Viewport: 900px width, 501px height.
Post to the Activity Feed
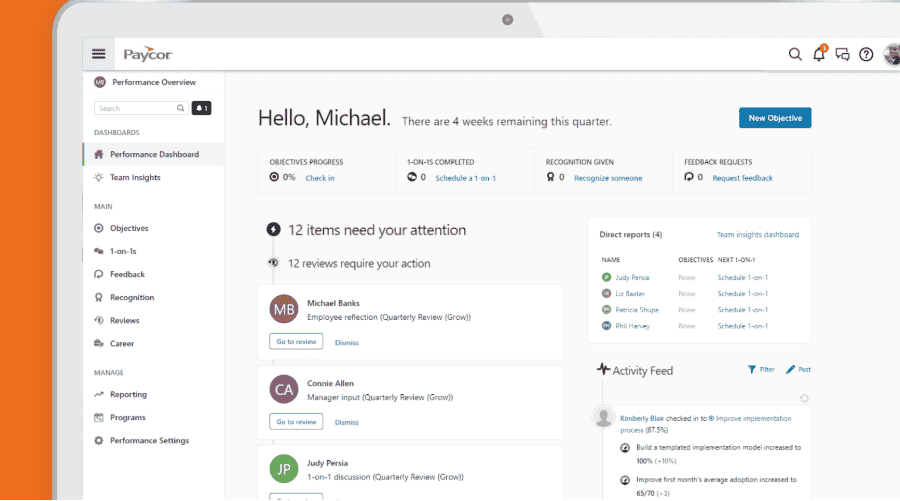tap(798, 370)
